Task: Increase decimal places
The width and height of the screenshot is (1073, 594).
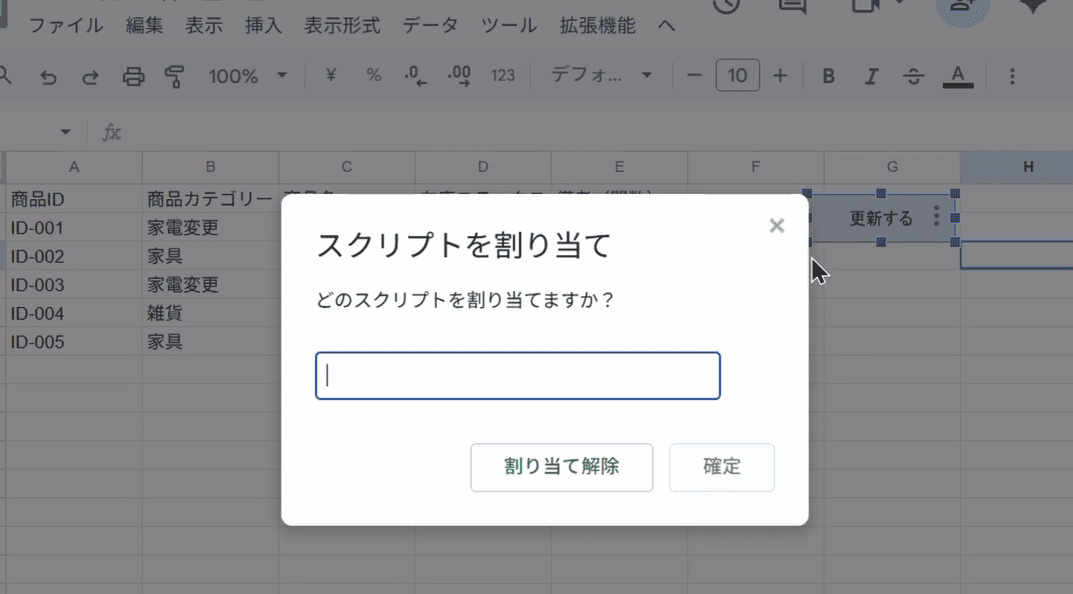Action: [460, 76]
